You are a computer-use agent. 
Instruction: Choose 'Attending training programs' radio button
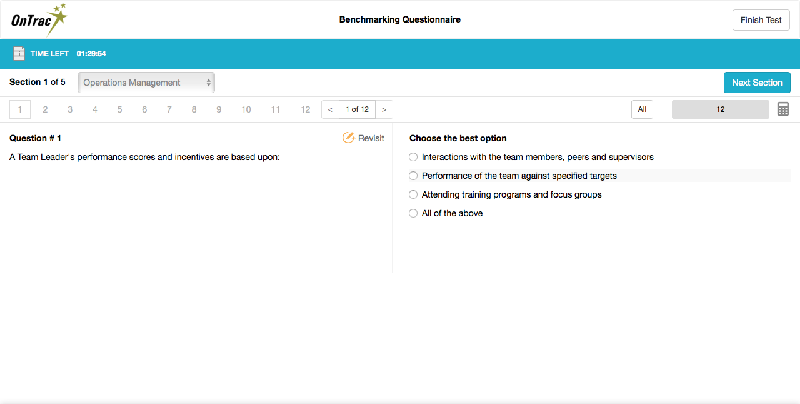[x=413, y=194]
